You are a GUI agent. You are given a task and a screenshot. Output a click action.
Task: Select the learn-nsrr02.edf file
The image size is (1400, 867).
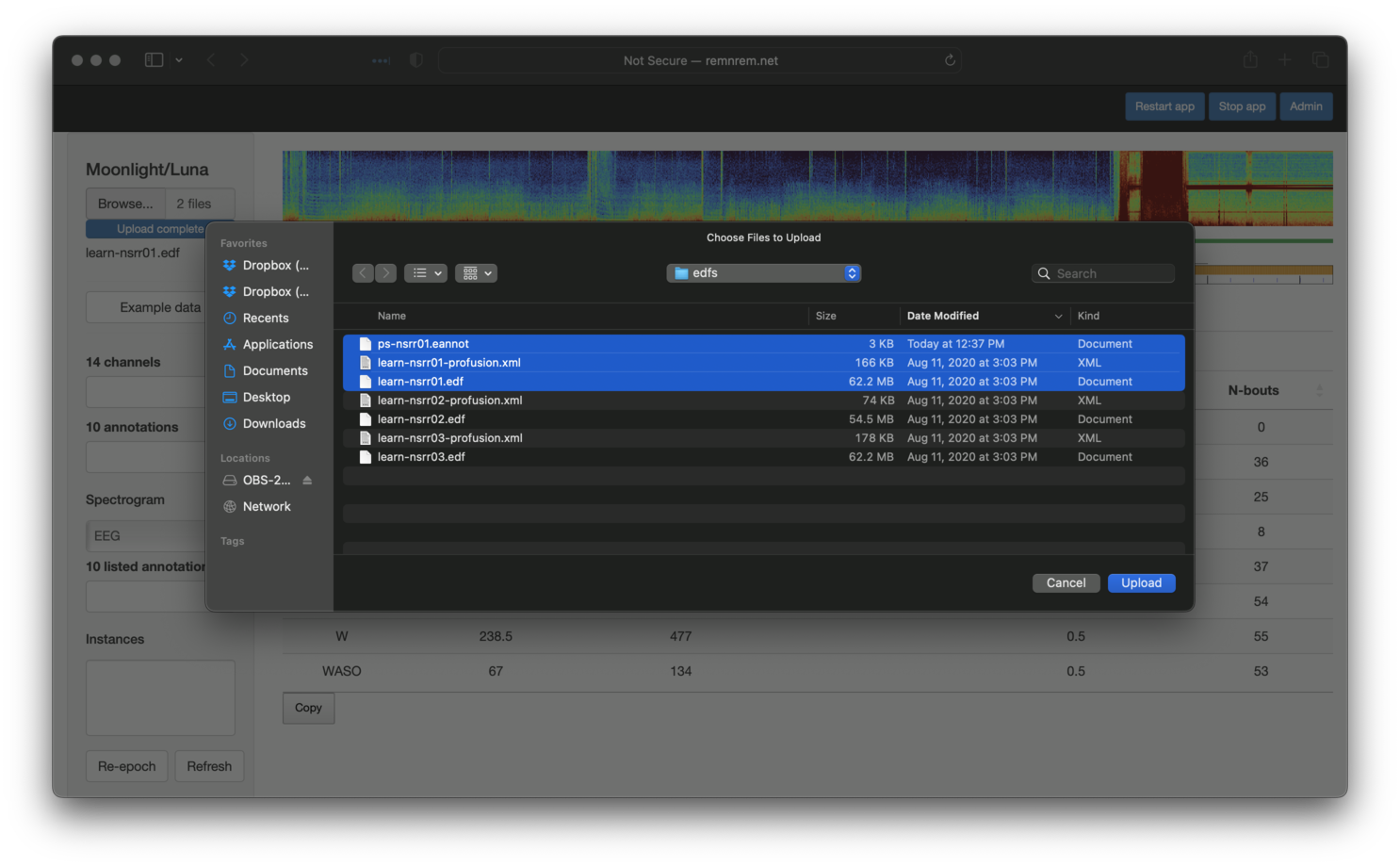pyautogui.click(x=421, y=419)
